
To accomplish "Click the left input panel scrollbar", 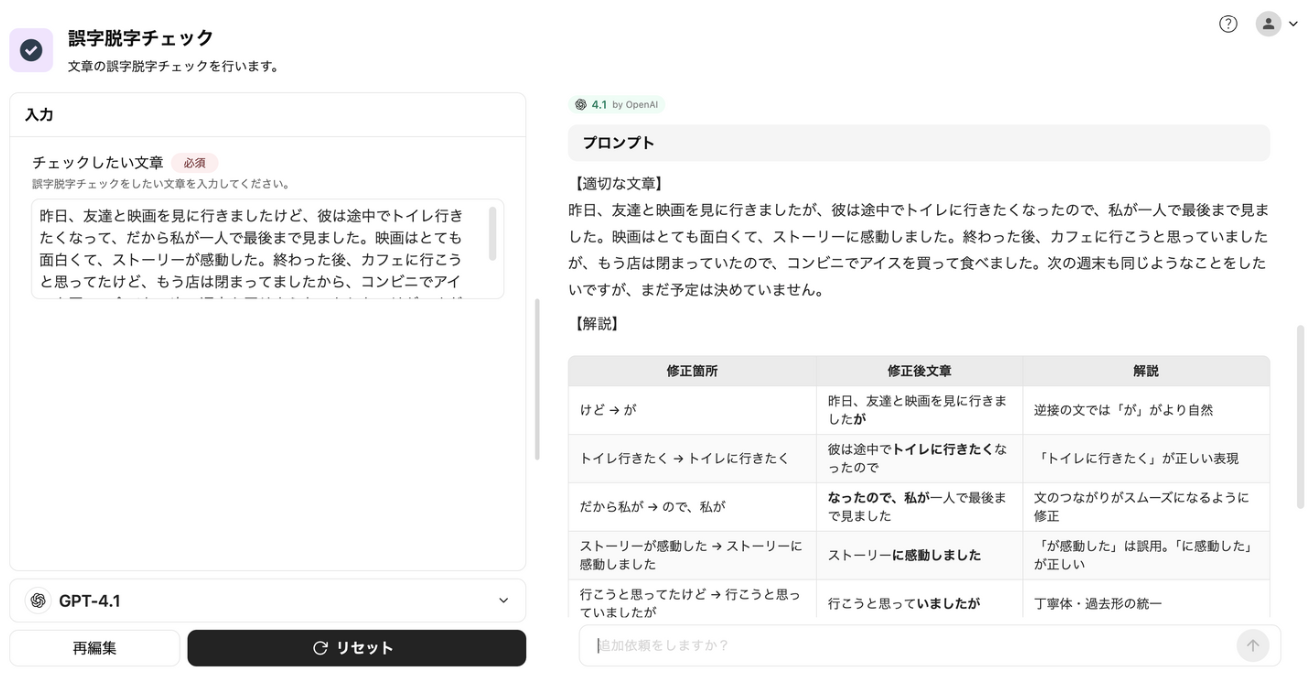I will click(538, 380).
